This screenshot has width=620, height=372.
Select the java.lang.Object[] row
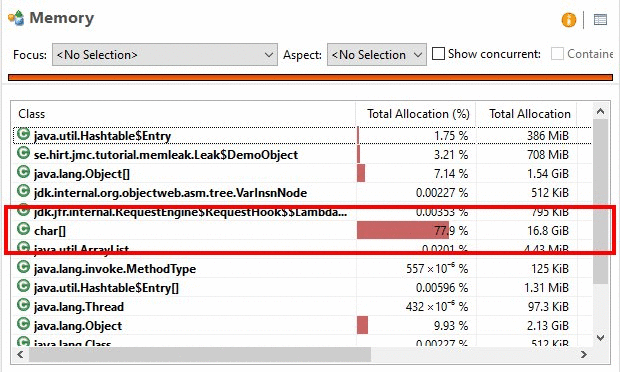pyautogui.click(x=303, y=174)
